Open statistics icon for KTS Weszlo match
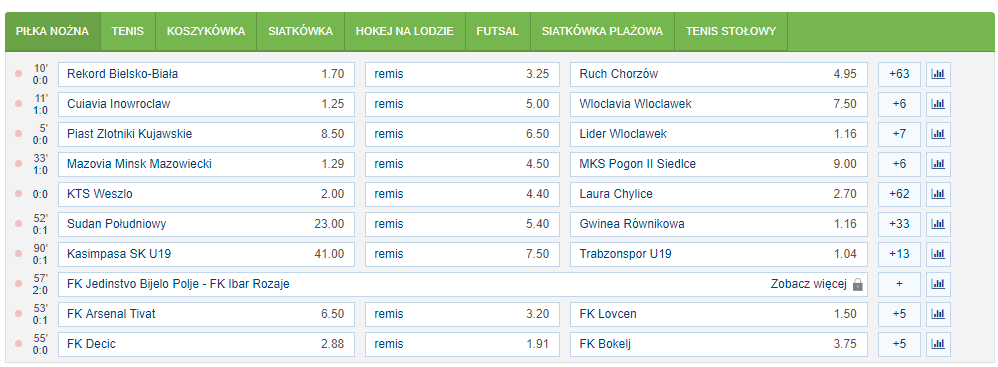Image resolution: width=998 pixels, height=367 pixels. (x=938, y=194)
